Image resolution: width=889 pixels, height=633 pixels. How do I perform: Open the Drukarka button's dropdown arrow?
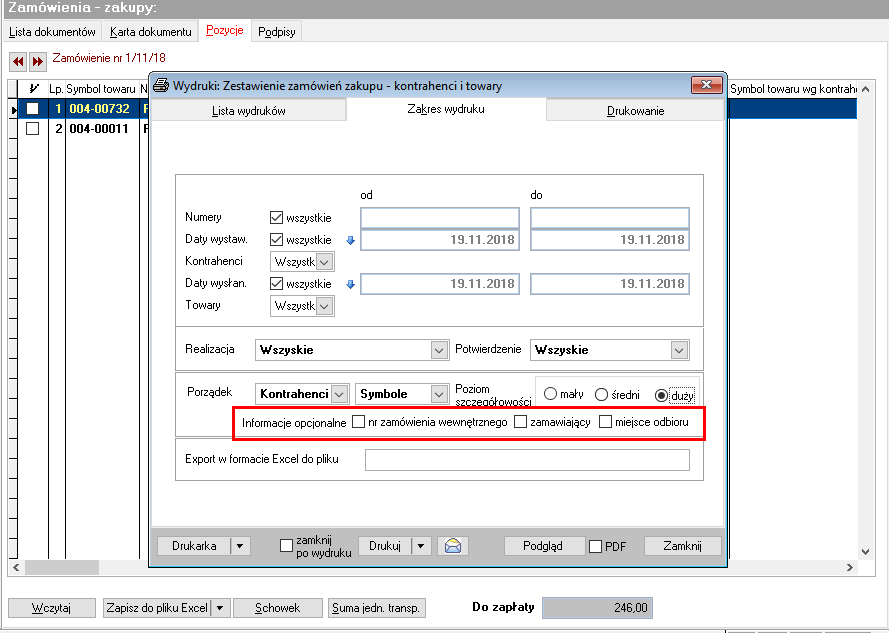tap(240, 546)
